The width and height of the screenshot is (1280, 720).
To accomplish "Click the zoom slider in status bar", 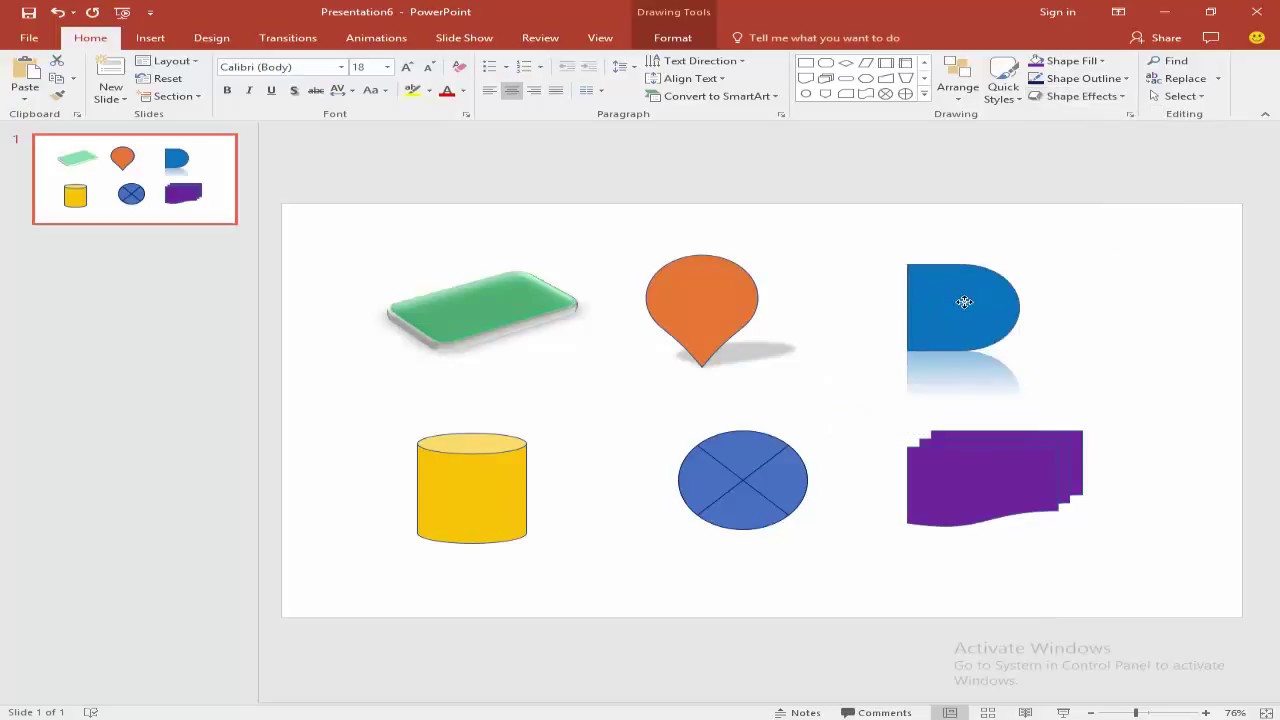I will point(1136,712).
